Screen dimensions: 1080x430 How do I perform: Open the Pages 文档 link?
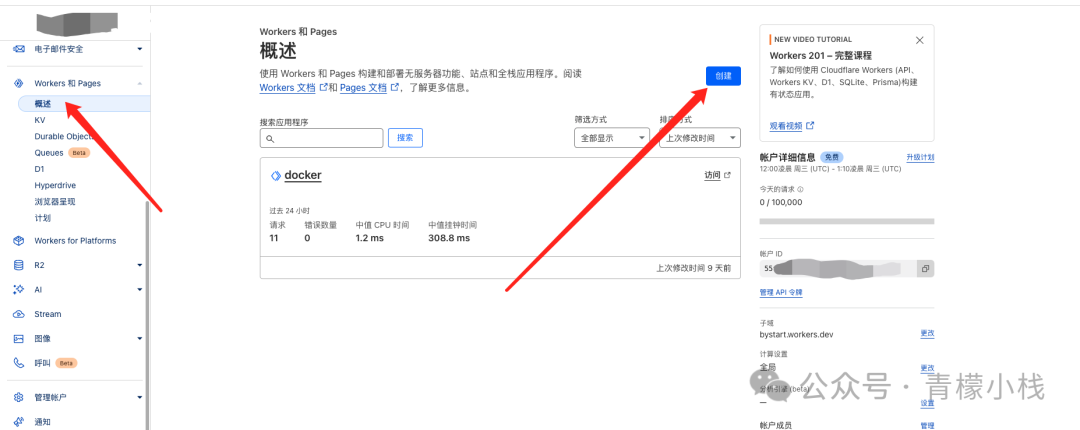pos(364,88)
